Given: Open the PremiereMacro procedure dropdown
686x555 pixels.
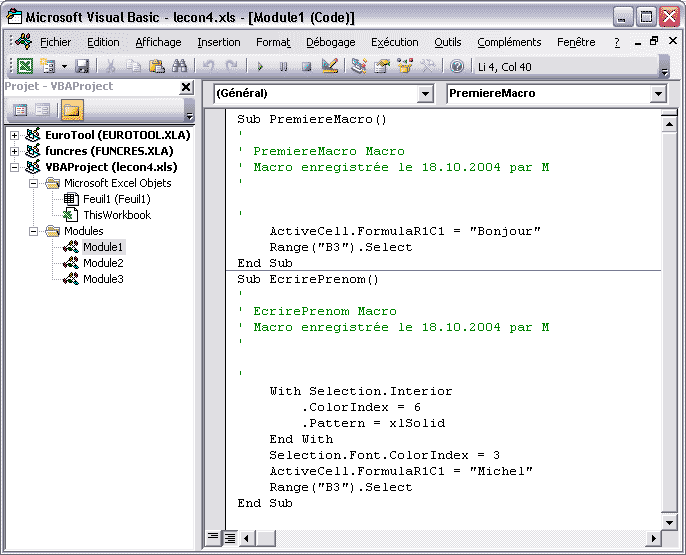Looking at the screenshot, I should pos(658,94).
